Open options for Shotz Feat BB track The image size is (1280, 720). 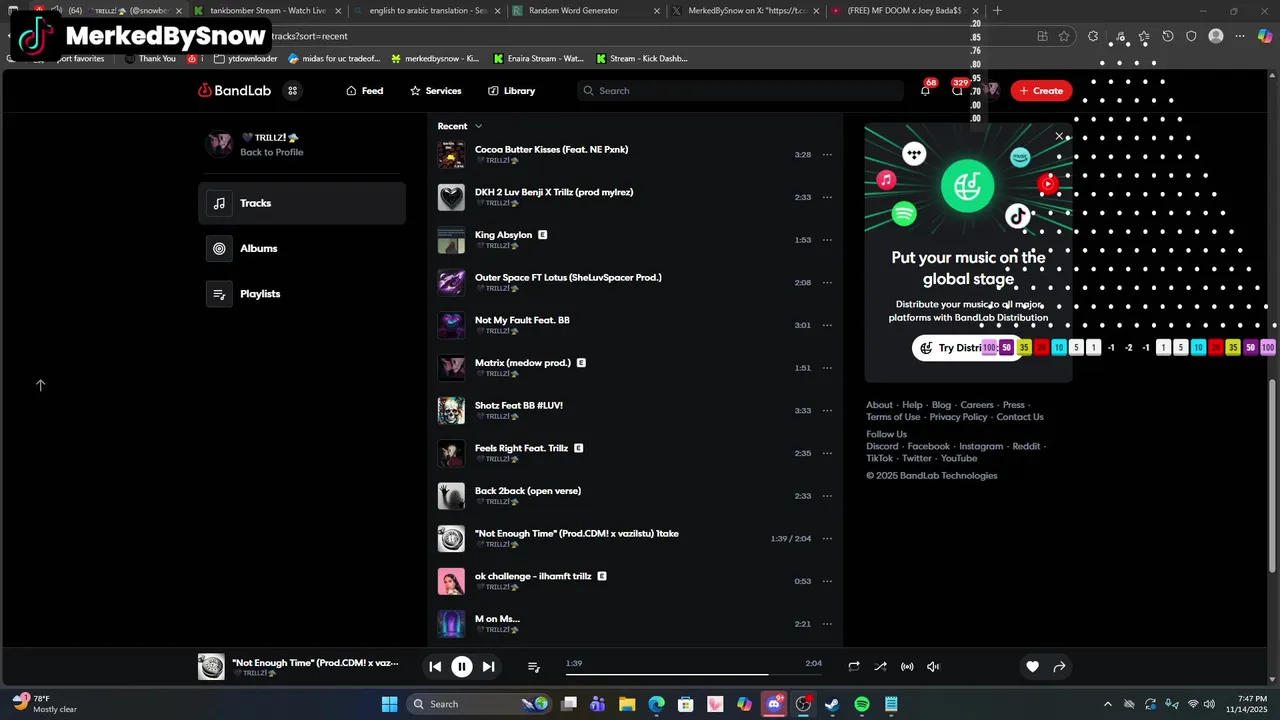[827, 411]
